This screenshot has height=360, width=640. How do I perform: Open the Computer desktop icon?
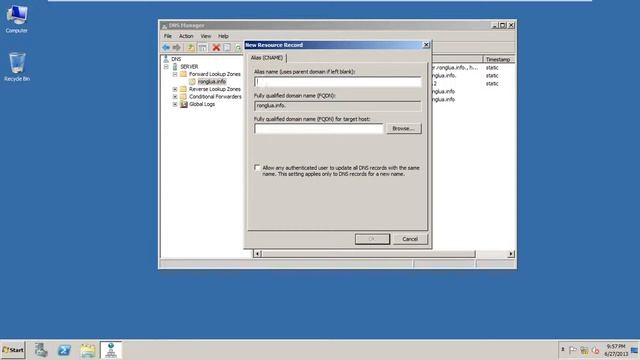[17, 19]
